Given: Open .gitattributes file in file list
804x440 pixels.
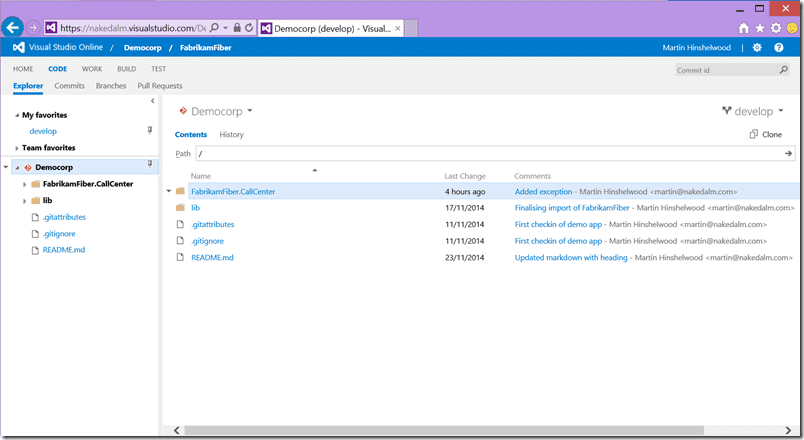Looking at the screenshot, I should coord(212,224).
